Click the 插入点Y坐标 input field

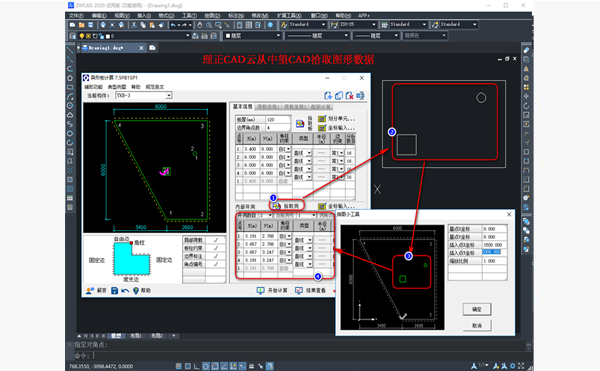(x=494, y=252)
